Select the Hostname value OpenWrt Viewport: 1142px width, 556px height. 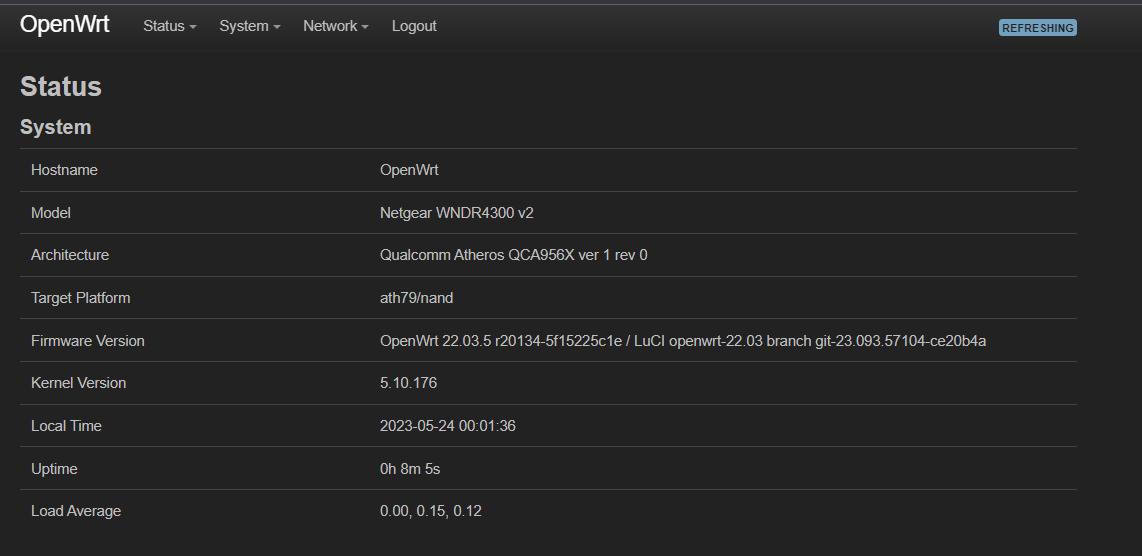click(x=409, y=170)
